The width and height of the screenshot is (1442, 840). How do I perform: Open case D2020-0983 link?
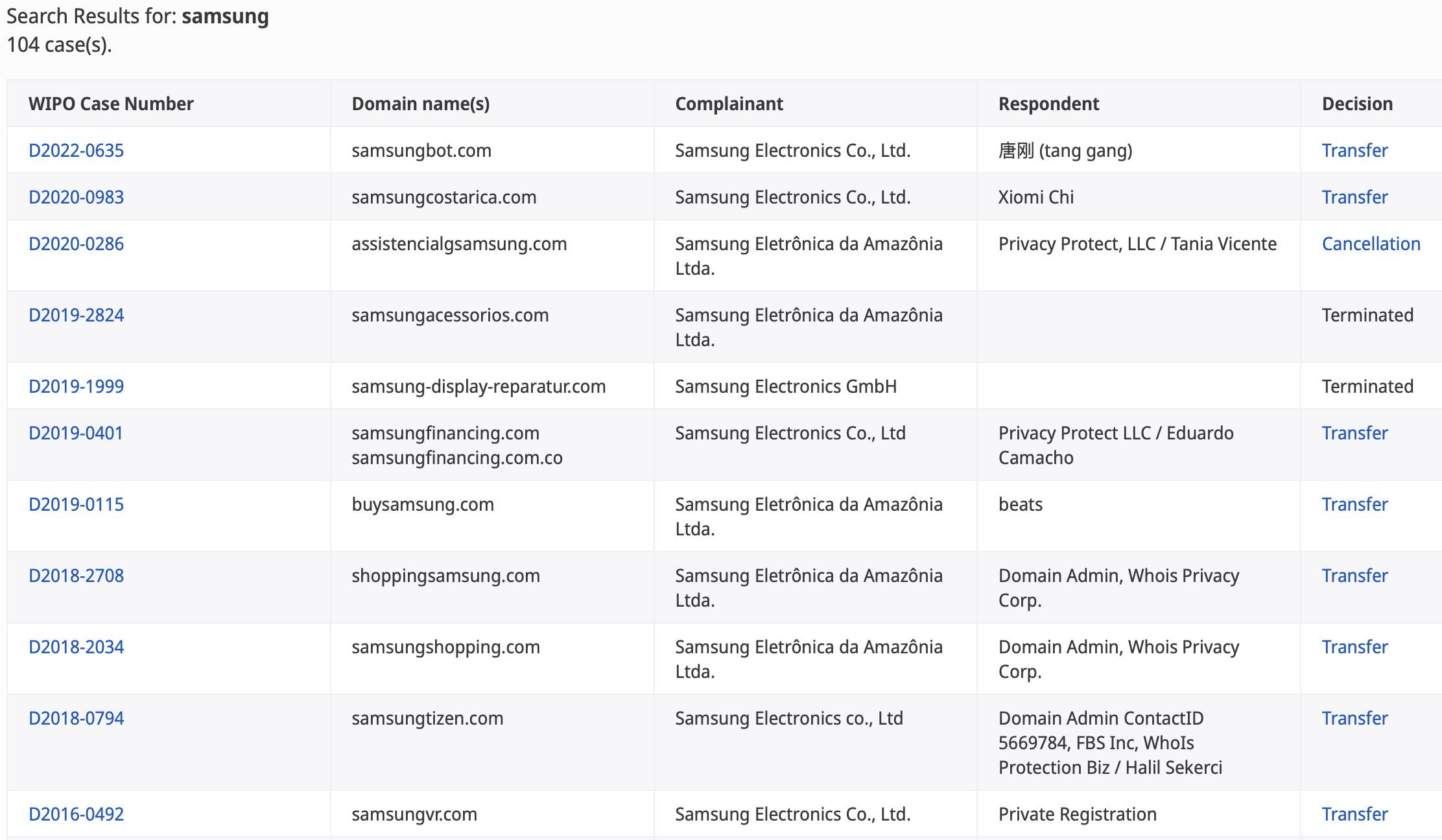(76, 197)
